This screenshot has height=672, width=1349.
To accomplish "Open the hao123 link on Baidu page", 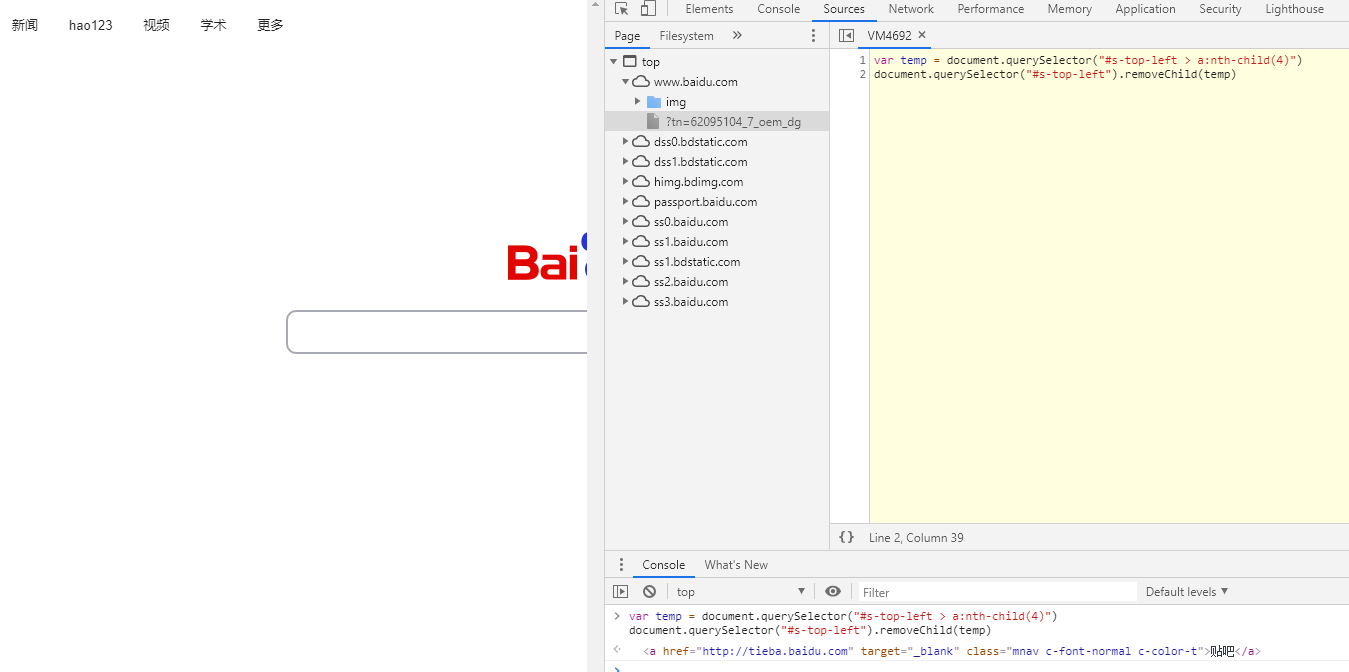I will pos(91,25).
